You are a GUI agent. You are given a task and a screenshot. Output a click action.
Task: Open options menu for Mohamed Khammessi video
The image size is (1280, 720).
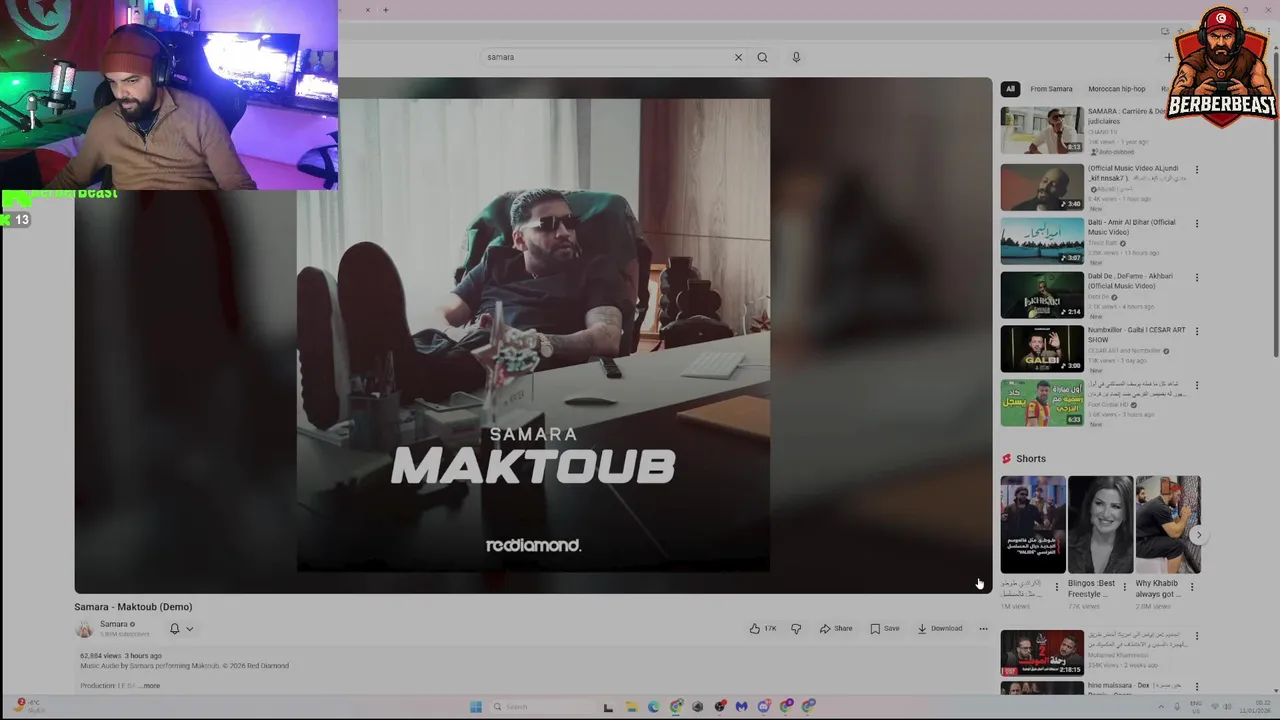click(x=1196, y=636)
